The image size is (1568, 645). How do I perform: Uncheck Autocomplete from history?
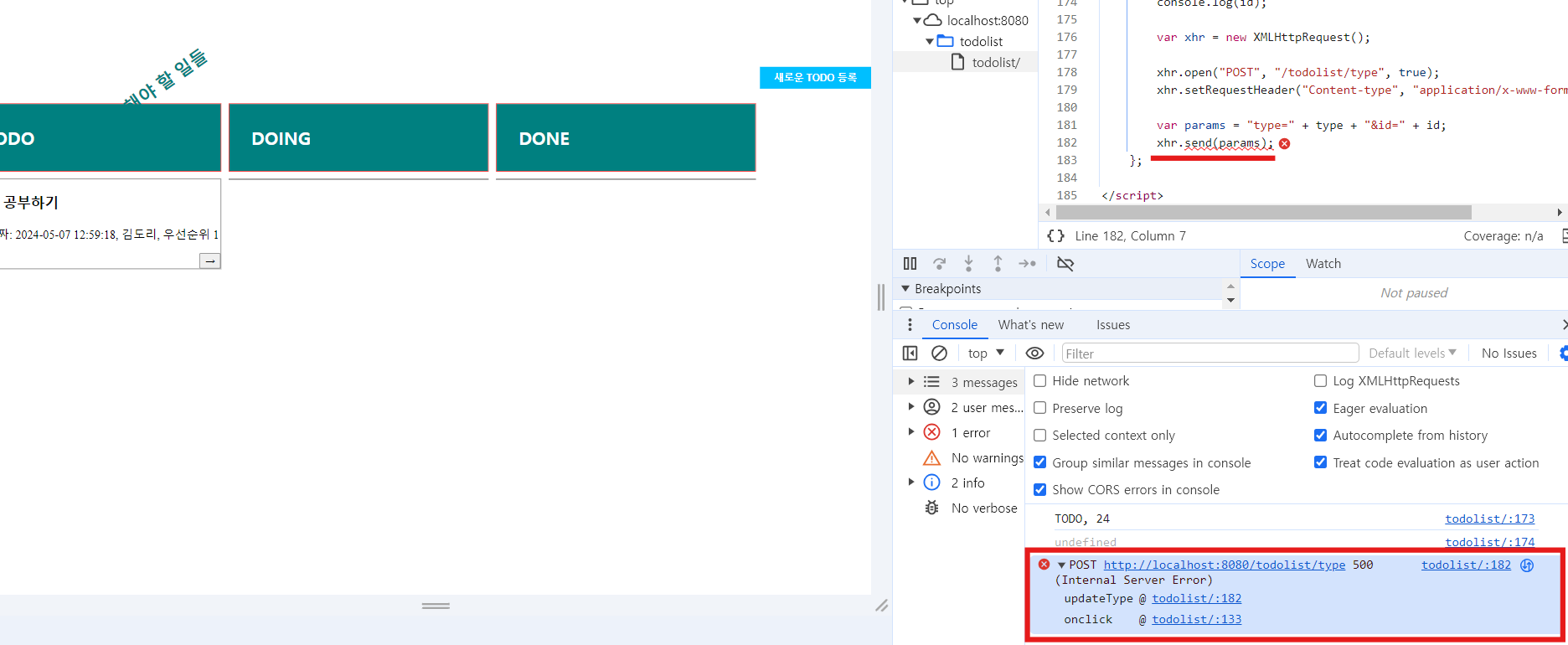[1321, 436]
